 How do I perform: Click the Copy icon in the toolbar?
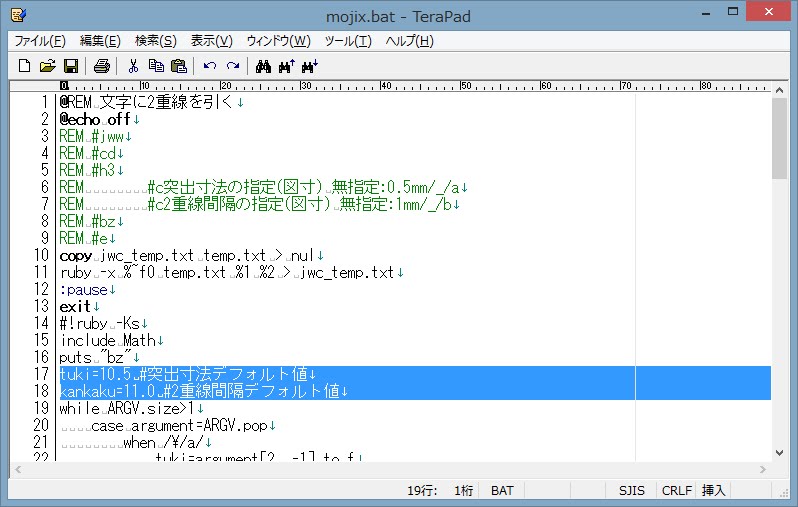click(156, 66)
